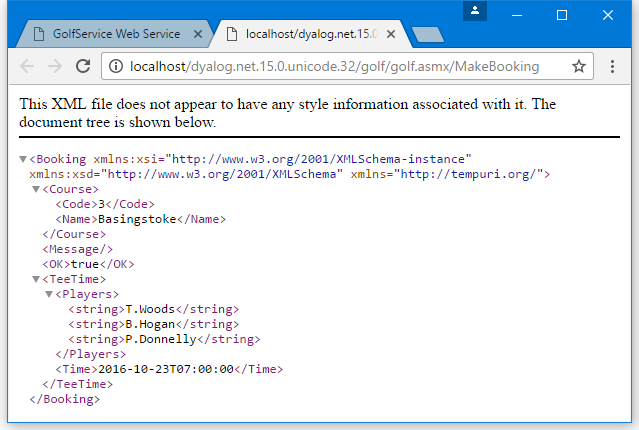Maximize the browser window
The image size is (639, 430).
click(561, 14)
